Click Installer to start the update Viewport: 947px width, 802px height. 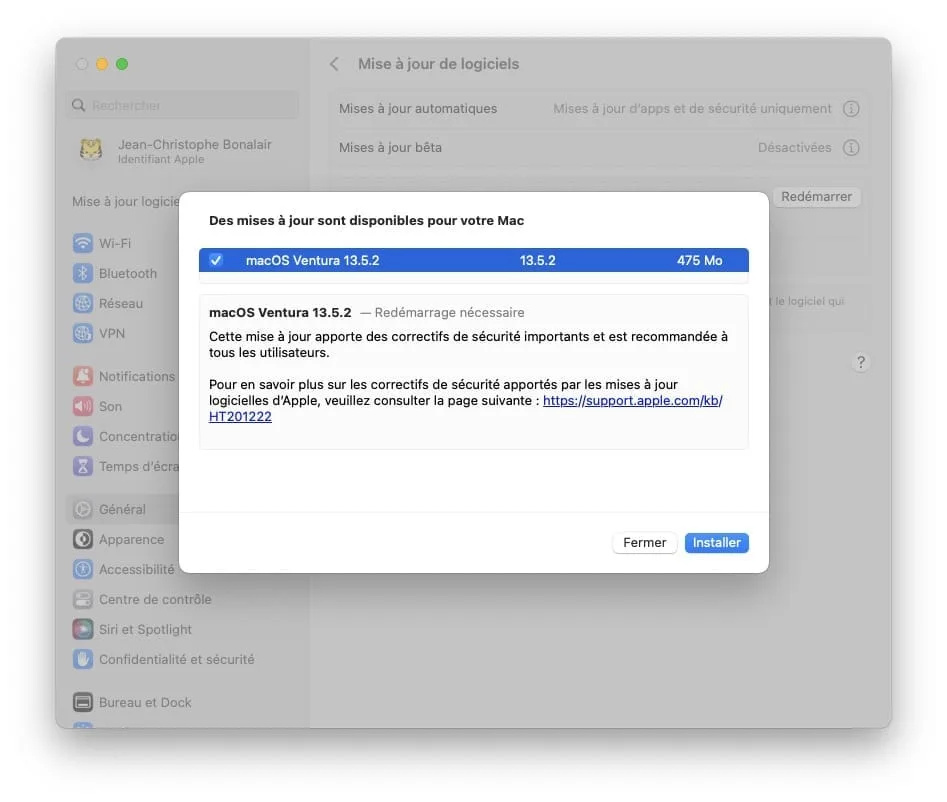click(716, 542)
